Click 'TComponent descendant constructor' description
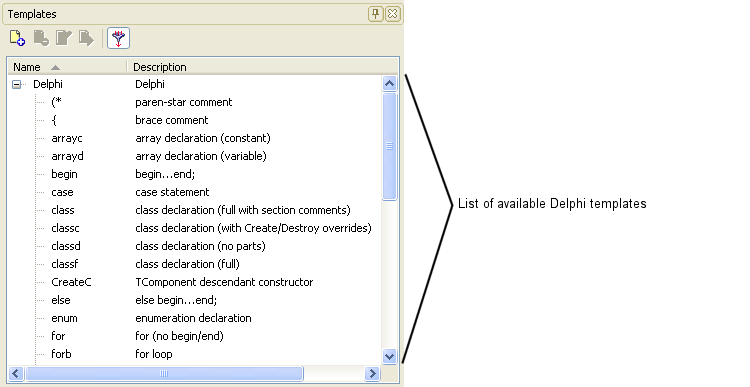750x387 pixels. click(x=224, y=282)
